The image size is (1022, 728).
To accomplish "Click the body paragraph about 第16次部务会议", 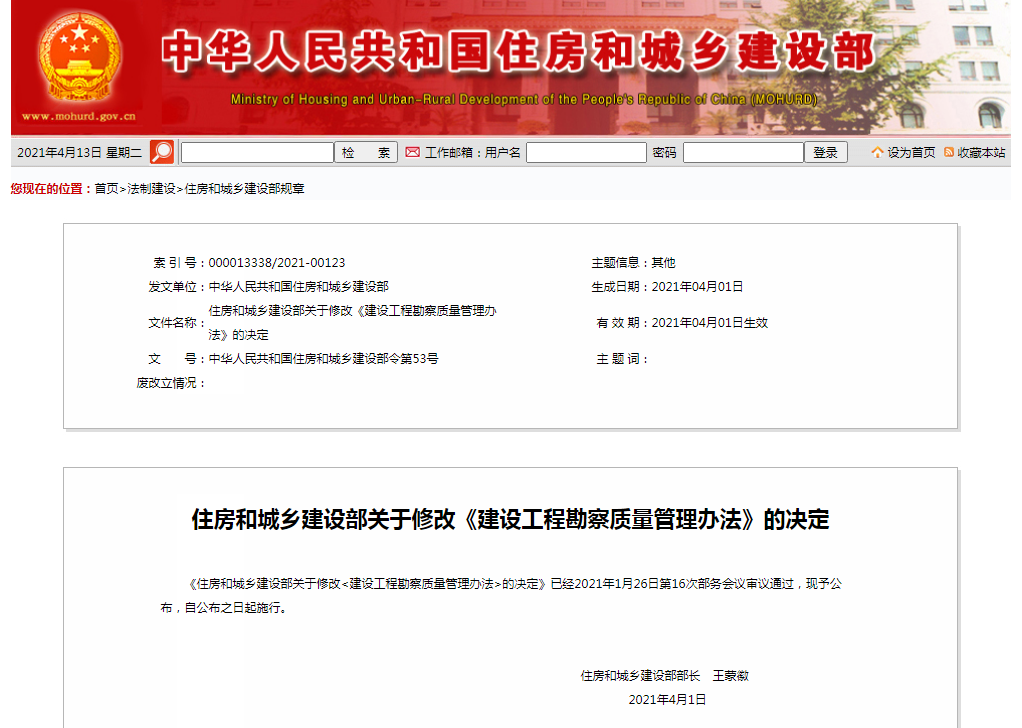I will pos(501,595).
